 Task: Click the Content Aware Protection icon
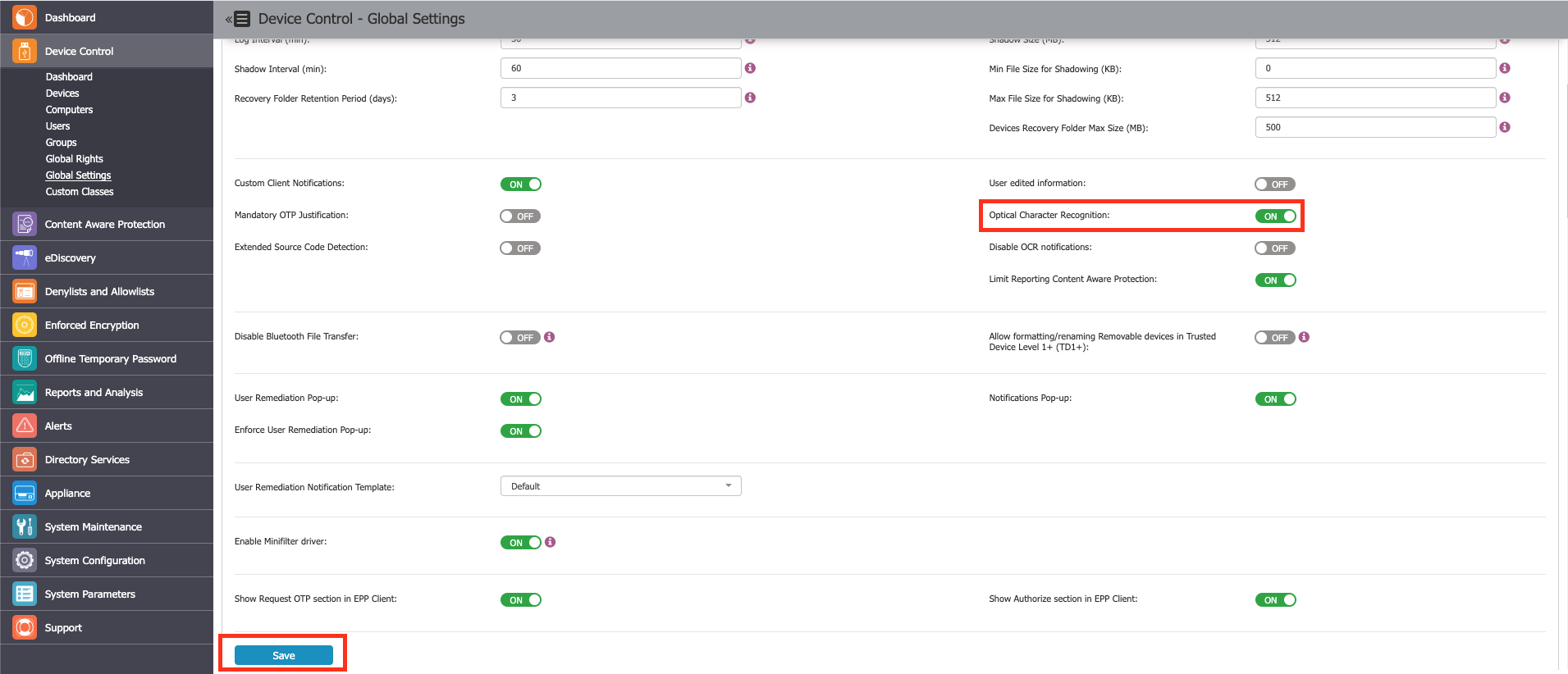click(25, 224)
